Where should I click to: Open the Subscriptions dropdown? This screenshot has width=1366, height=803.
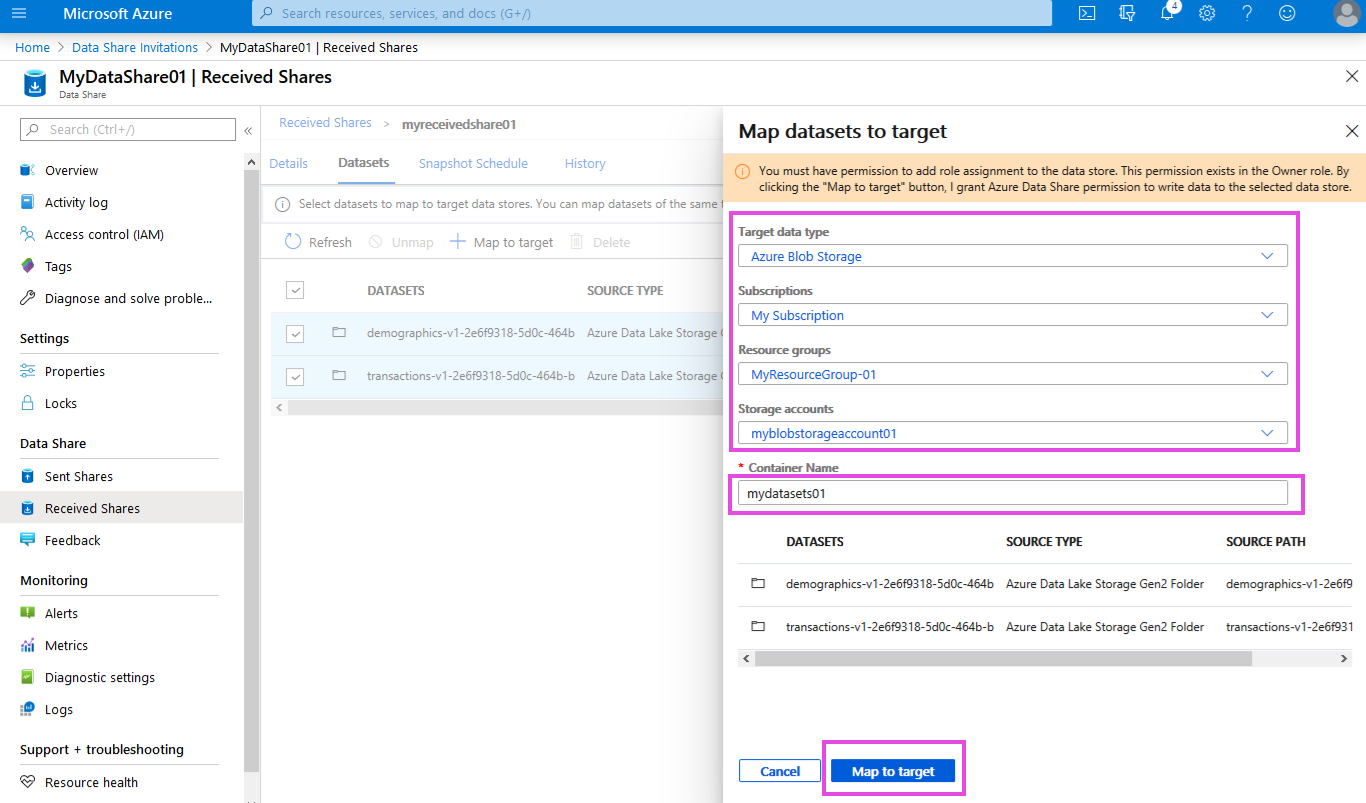click(x=1013, y=315)
